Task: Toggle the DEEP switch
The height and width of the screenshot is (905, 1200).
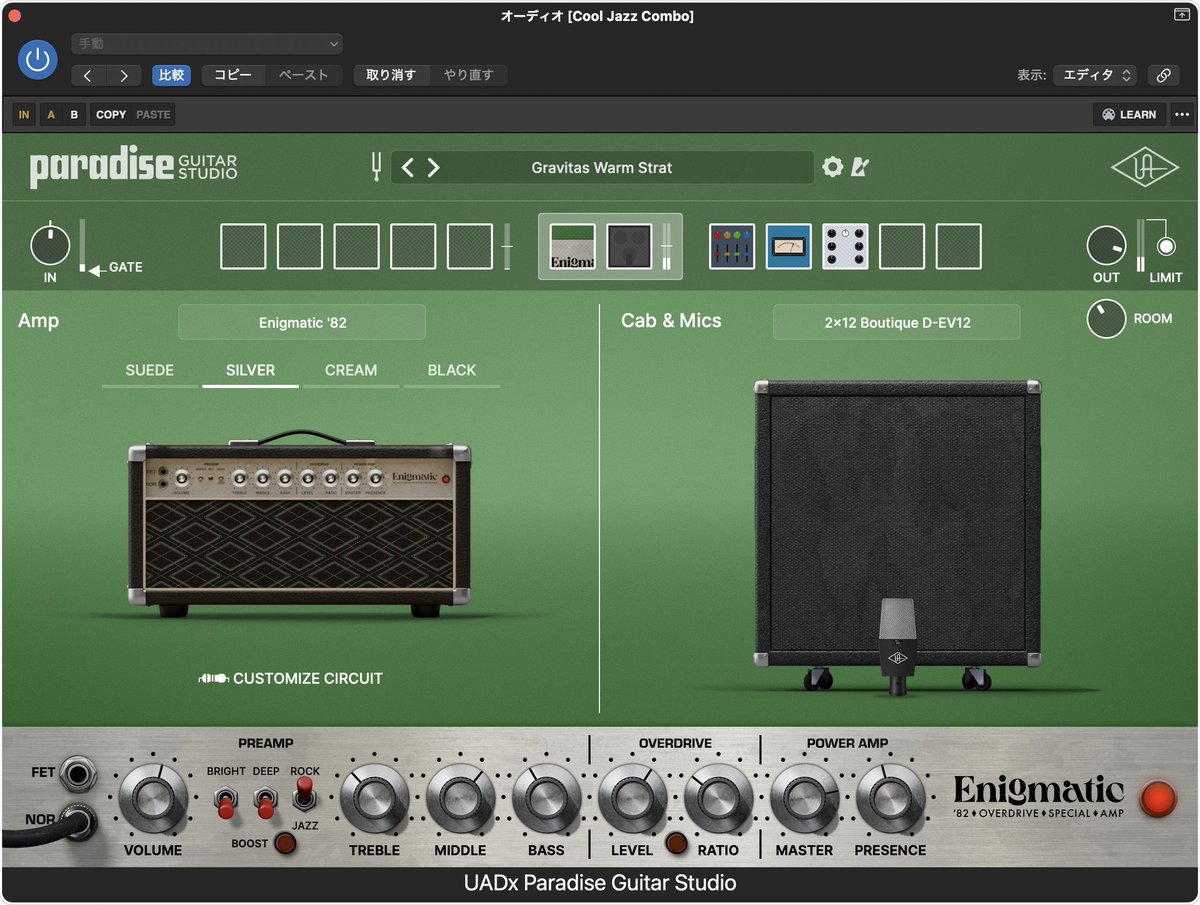Action: (265, 801)
